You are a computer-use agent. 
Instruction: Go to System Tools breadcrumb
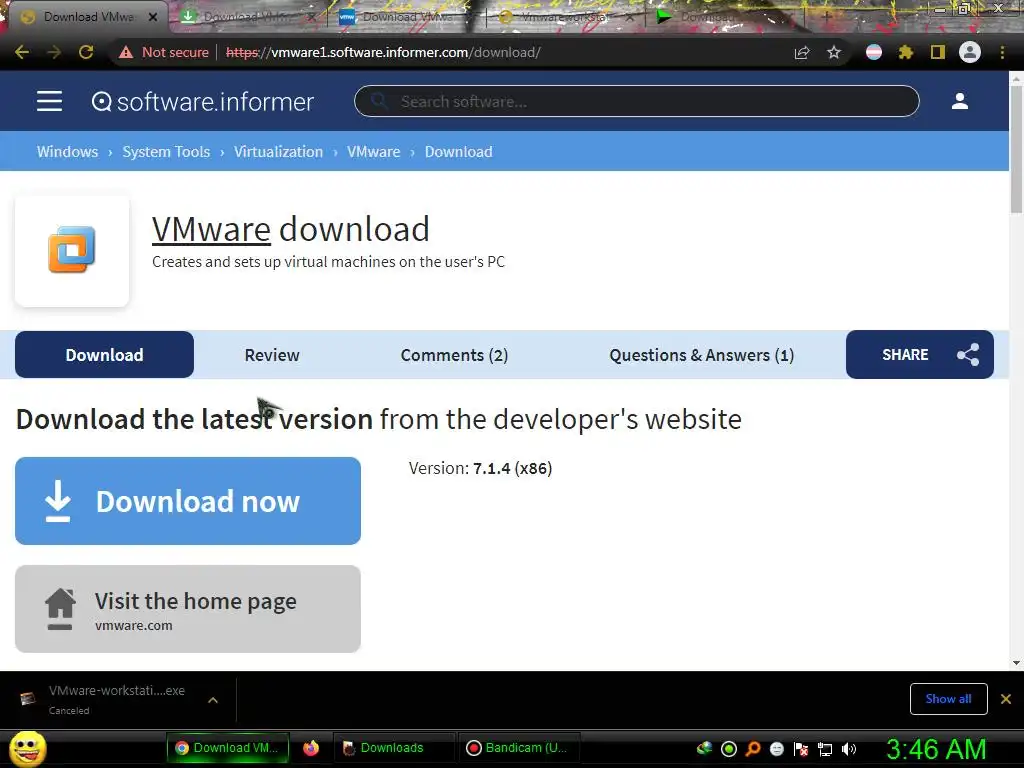[x=167, y=152]
